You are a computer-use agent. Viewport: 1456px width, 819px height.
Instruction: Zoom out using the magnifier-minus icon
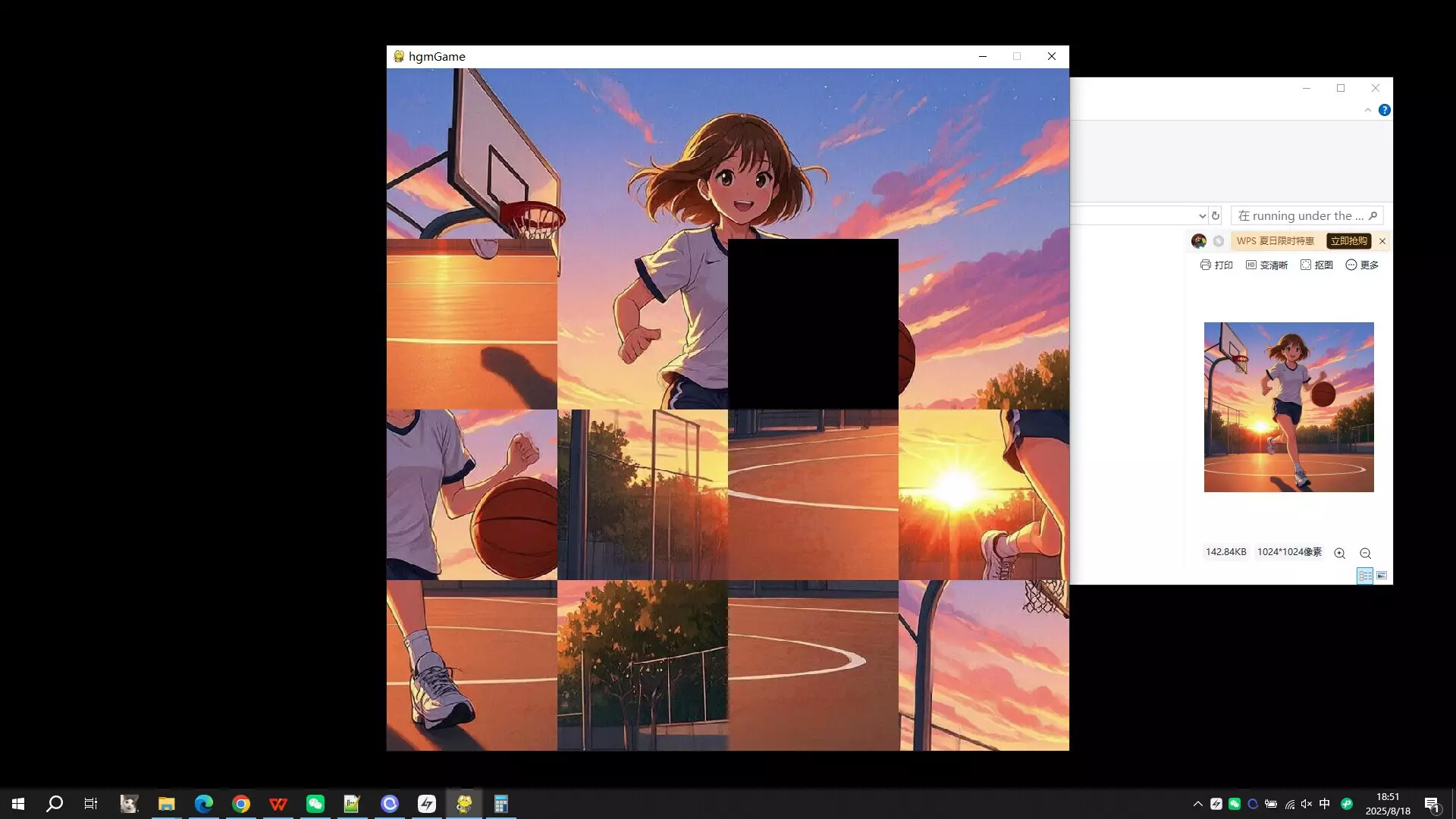click(x=1364, y=553)
